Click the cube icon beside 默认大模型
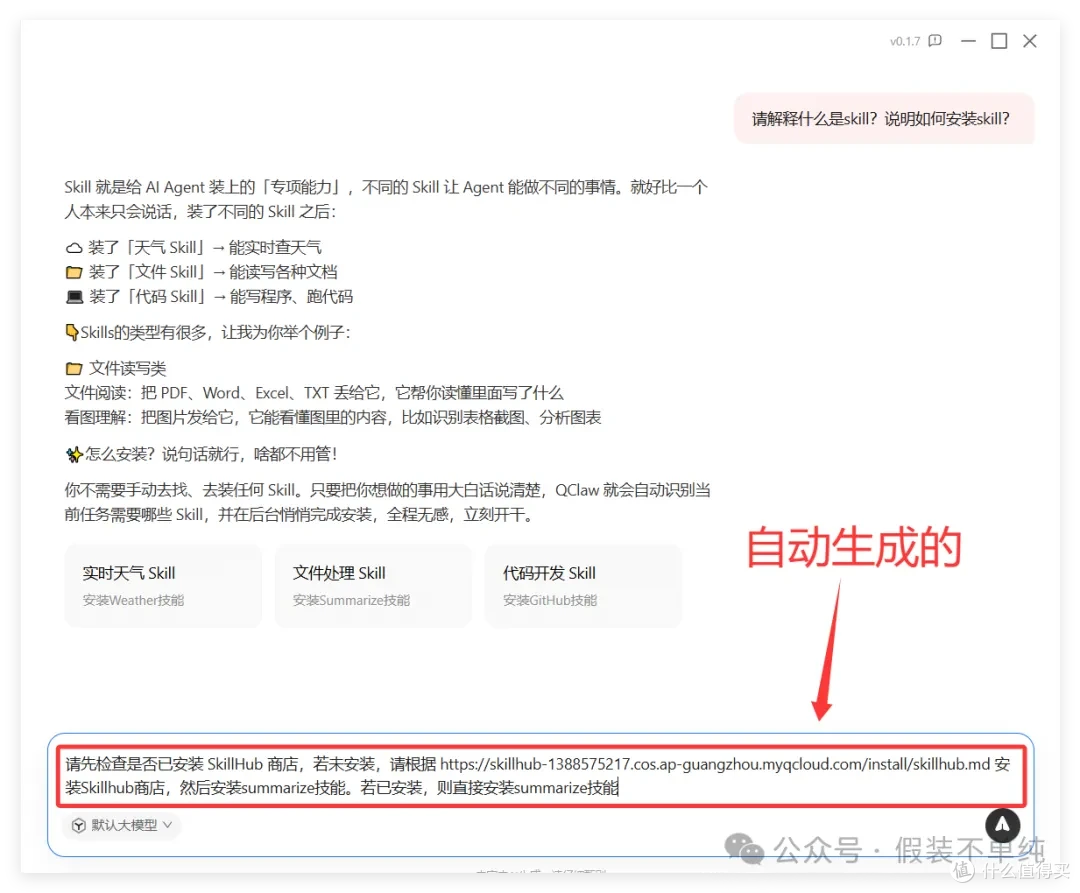The image size is (1080, 893). (79, 825)
